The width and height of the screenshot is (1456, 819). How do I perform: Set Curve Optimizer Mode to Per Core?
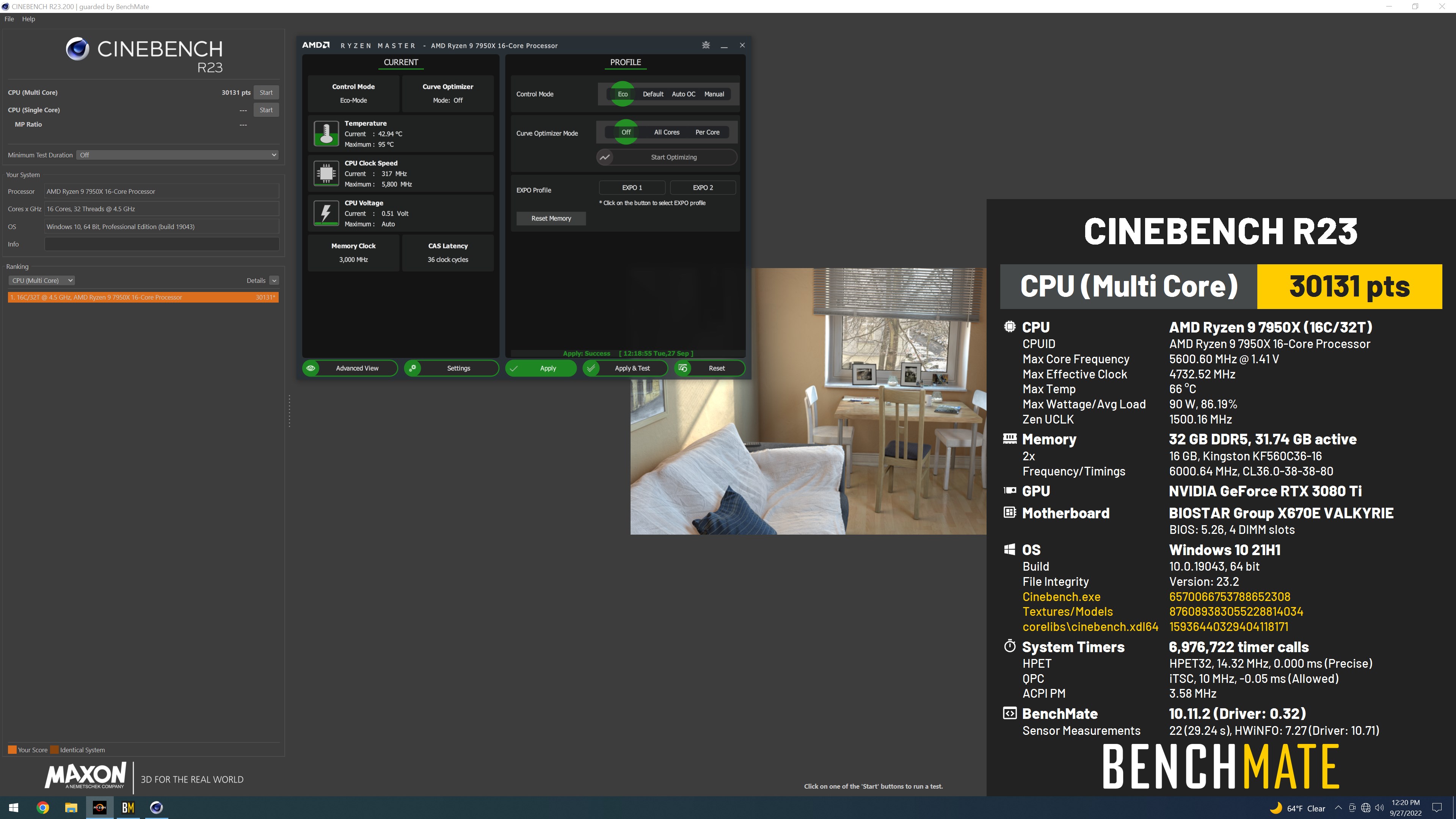click(707, 132)
